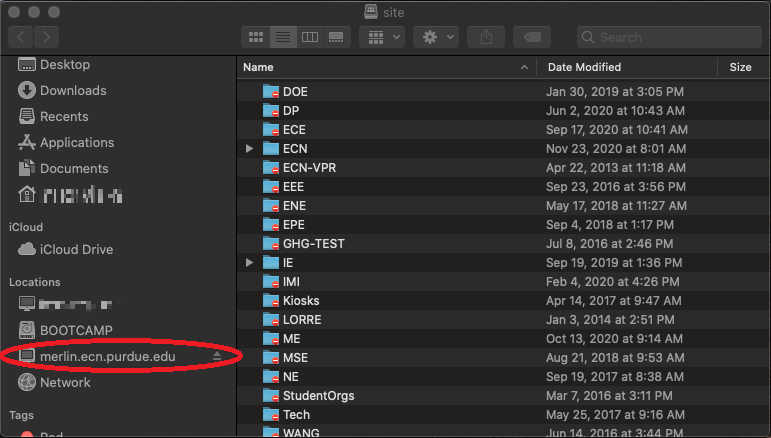Eject merlin.ecn.purdue.edu server

[217, 357]
